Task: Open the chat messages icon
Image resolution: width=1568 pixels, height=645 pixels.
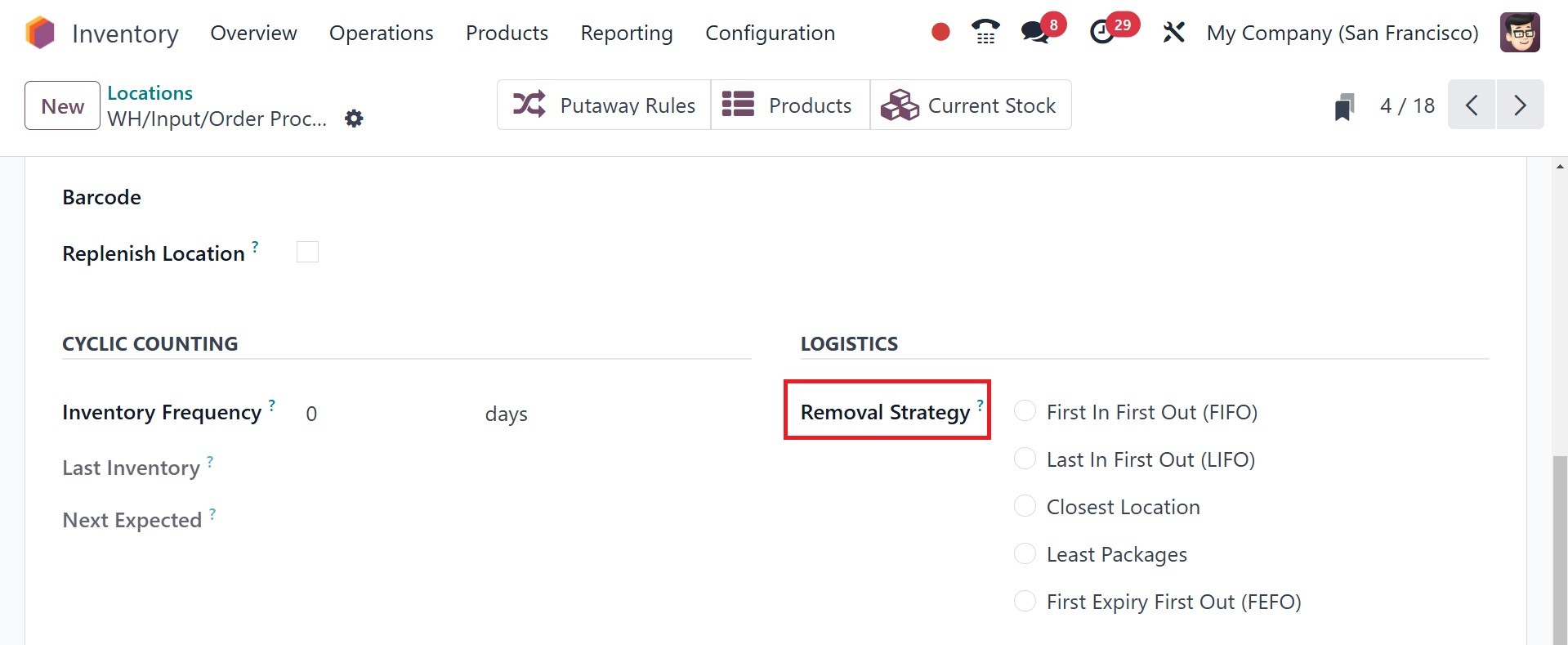Action: [1035, 33]
